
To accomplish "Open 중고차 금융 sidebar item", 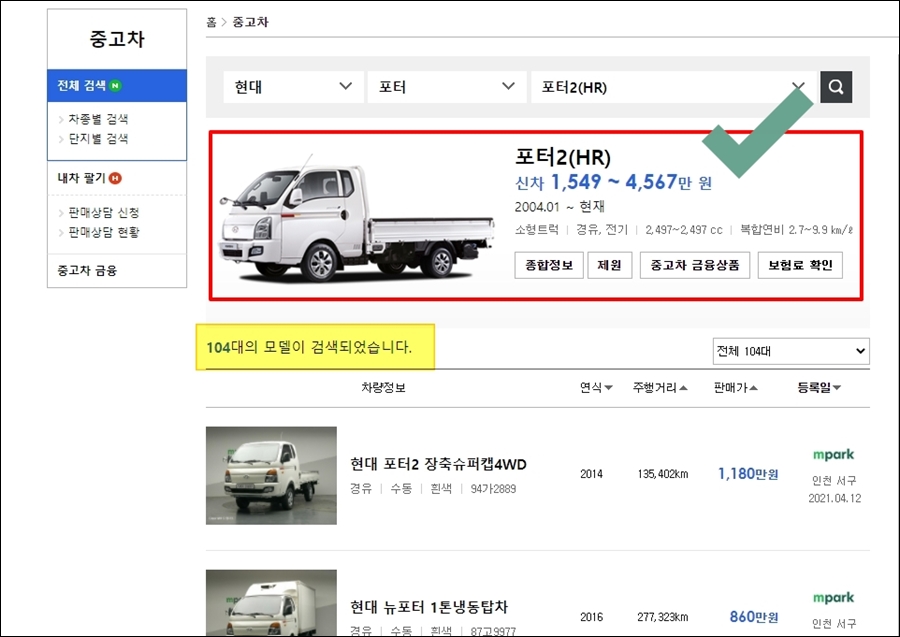I will pyautogui.click(x=87, y=271).
